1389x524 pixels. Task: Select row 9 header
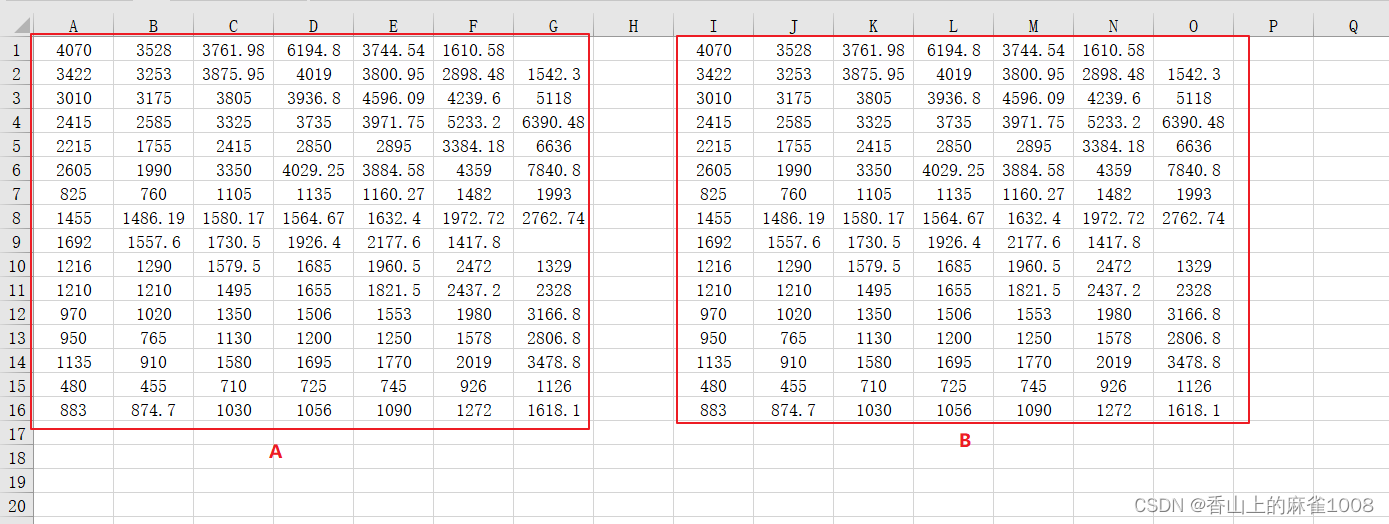[17, 242]
